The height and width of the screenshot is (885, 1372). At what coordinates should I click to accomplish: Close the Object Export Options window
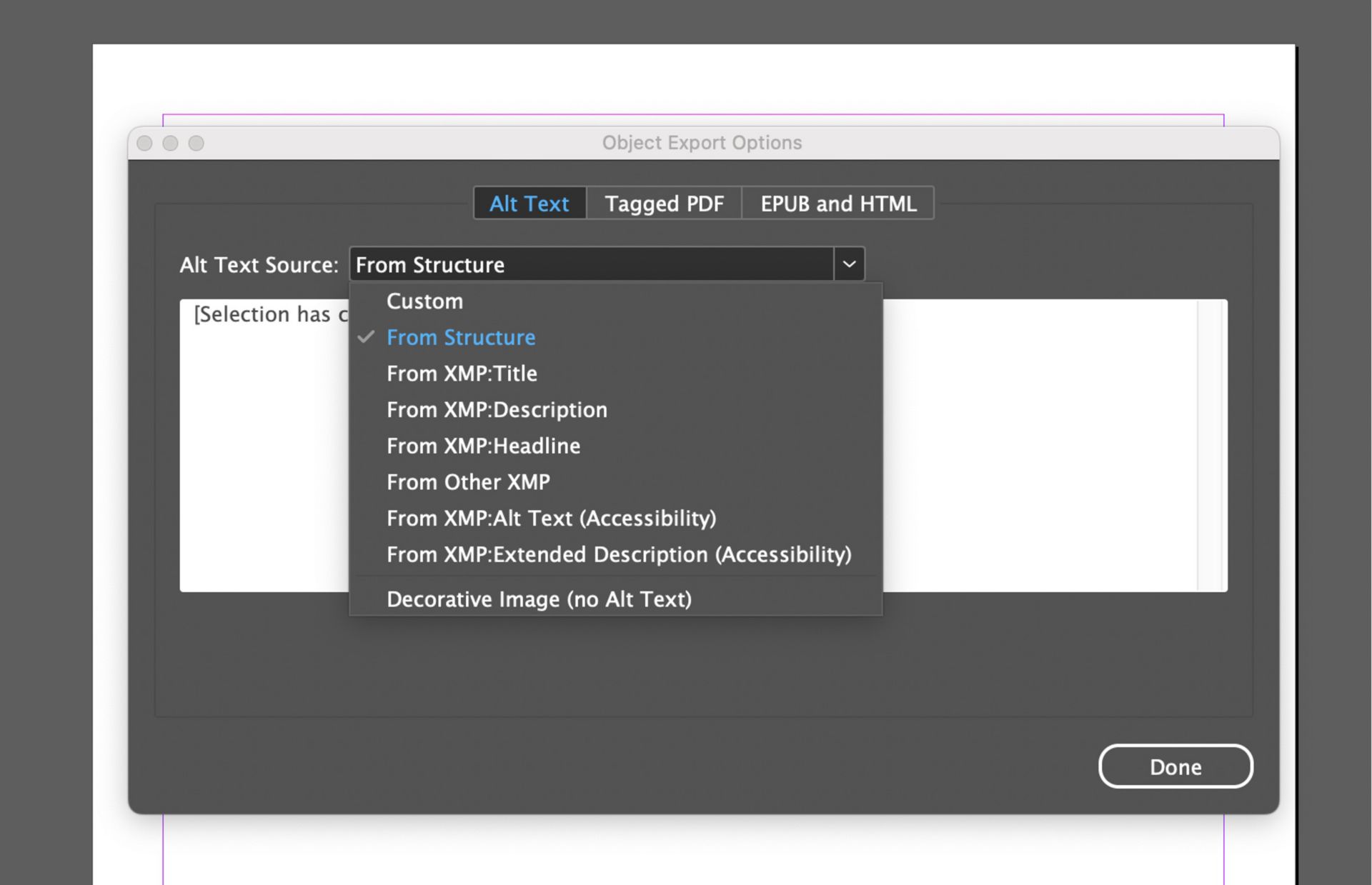click(145, 143)
